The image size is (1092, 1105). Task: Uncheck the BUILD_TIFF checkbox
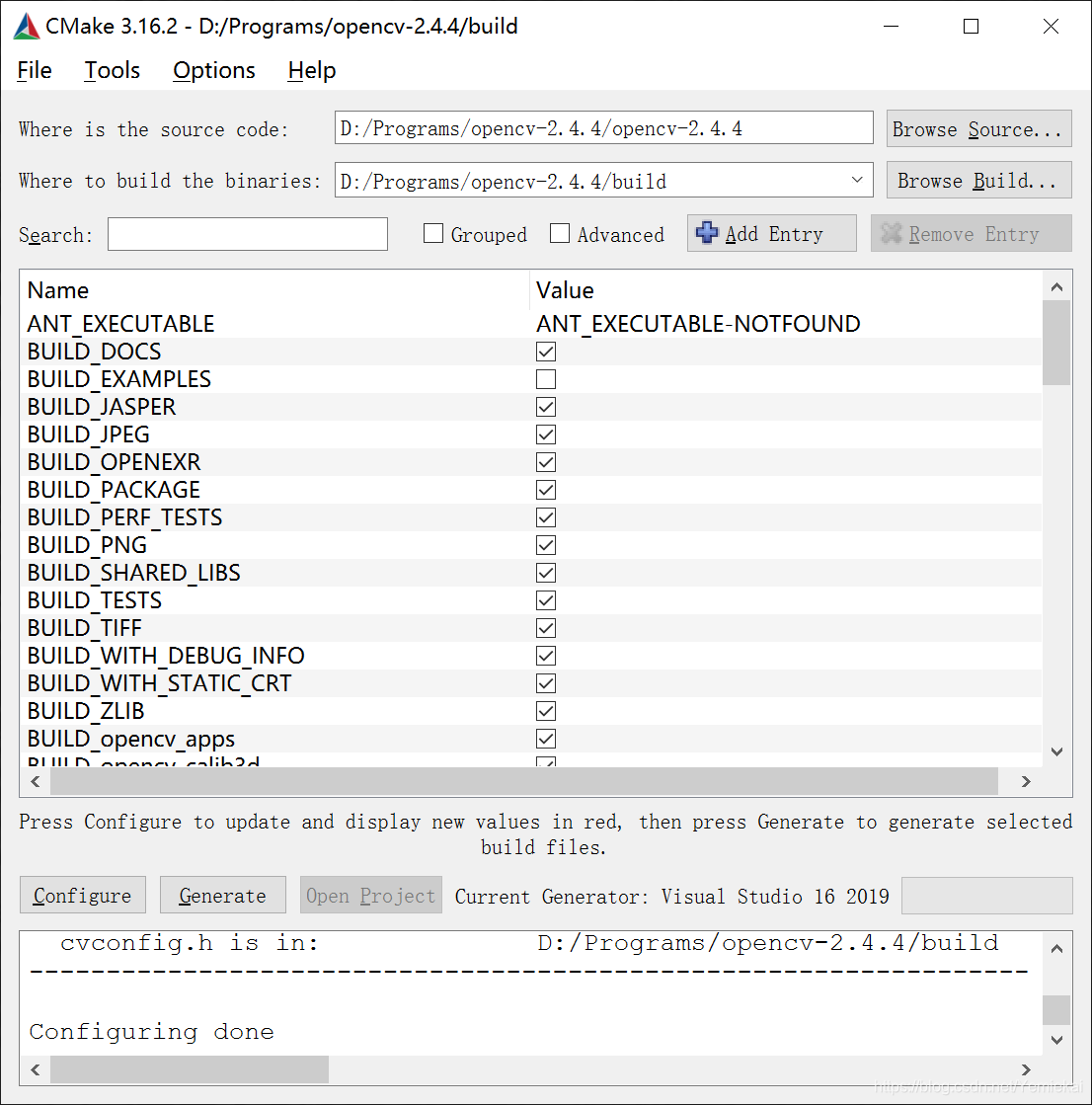point(546,628)
